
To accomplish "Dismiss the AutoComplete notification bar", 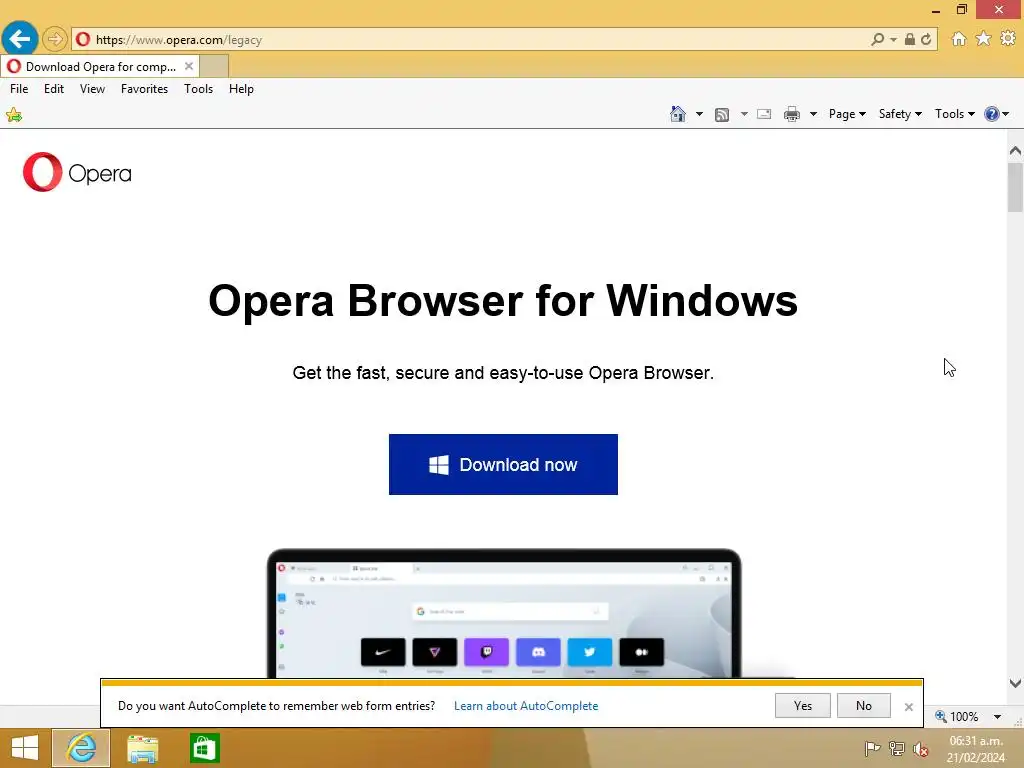I will tap(908, 707).
